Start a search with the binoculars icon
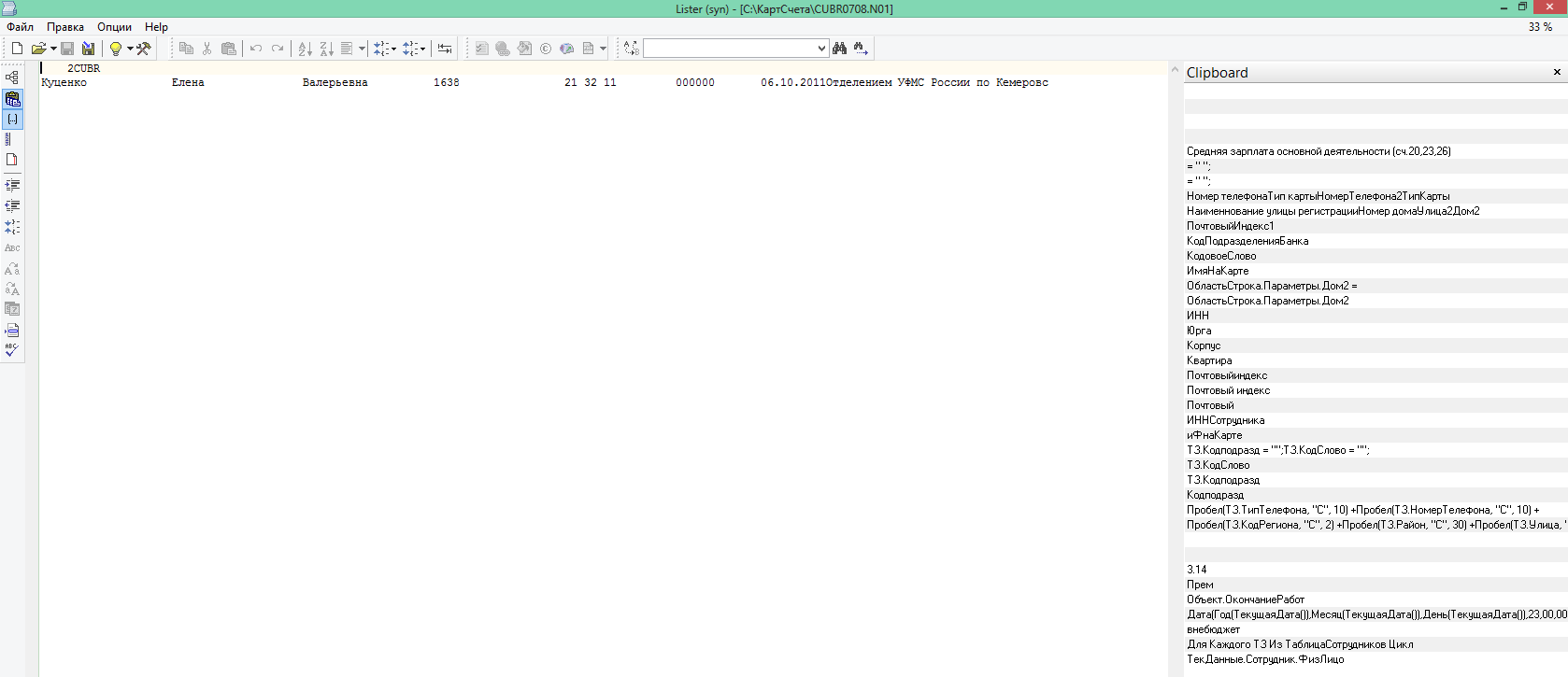 [x=839, y=49]
